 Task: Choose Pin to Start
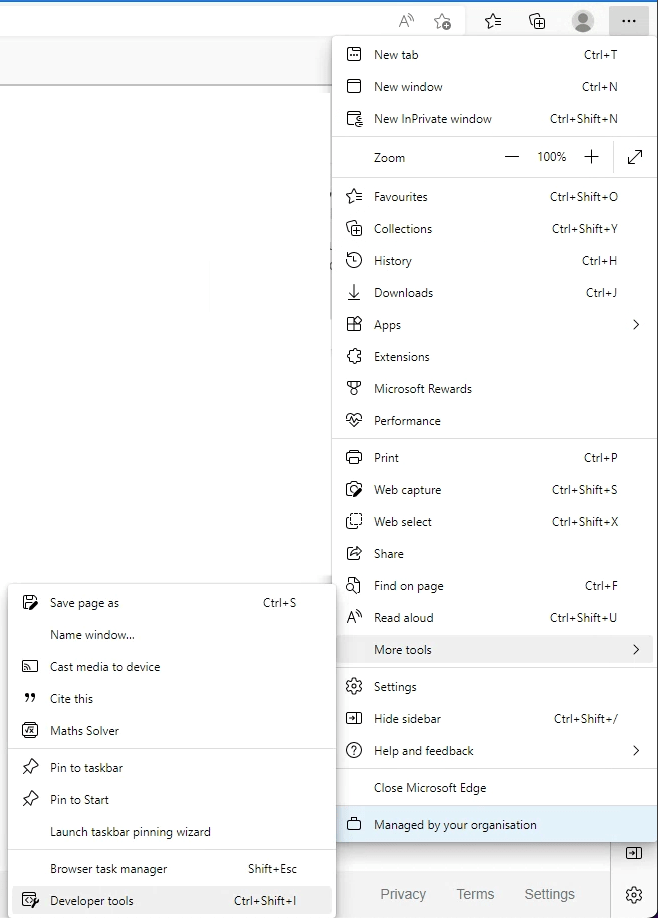pyautogui.click(x=172, y=800)
